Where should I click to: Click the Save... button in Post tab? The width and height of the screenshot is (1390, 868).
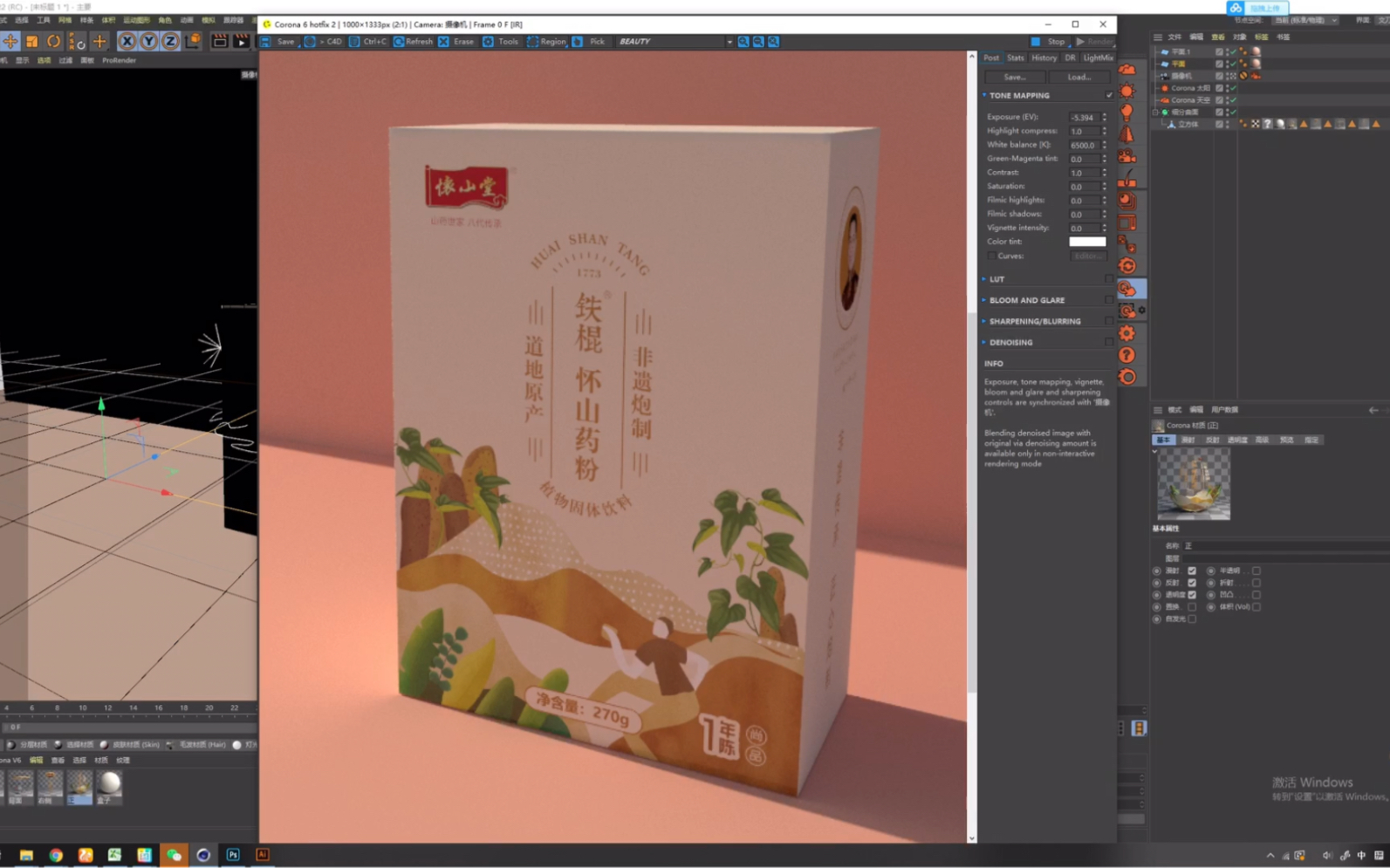coord(1015,77)
